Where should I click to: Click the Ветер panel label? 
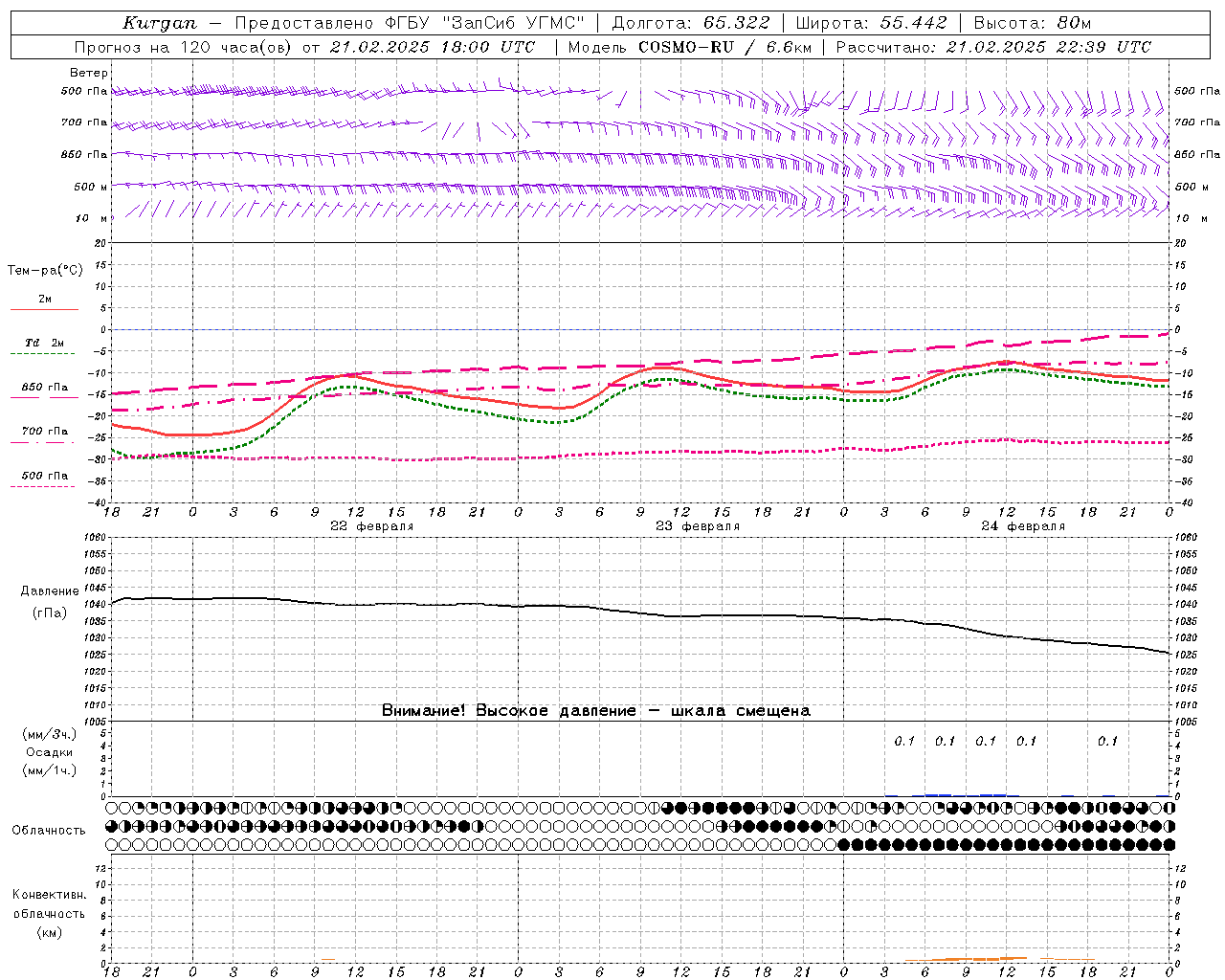89,73
